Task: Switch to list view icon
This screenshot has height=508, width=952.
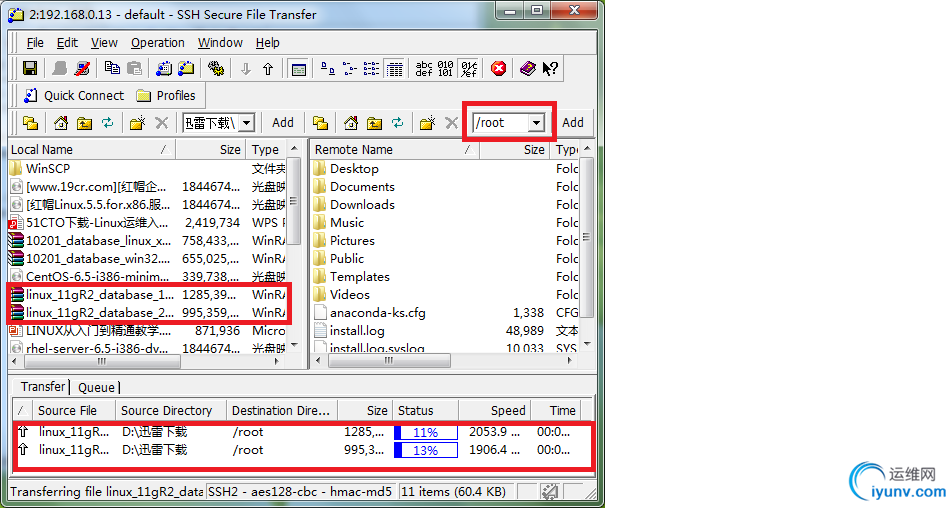Action: (x=372, y=69)
